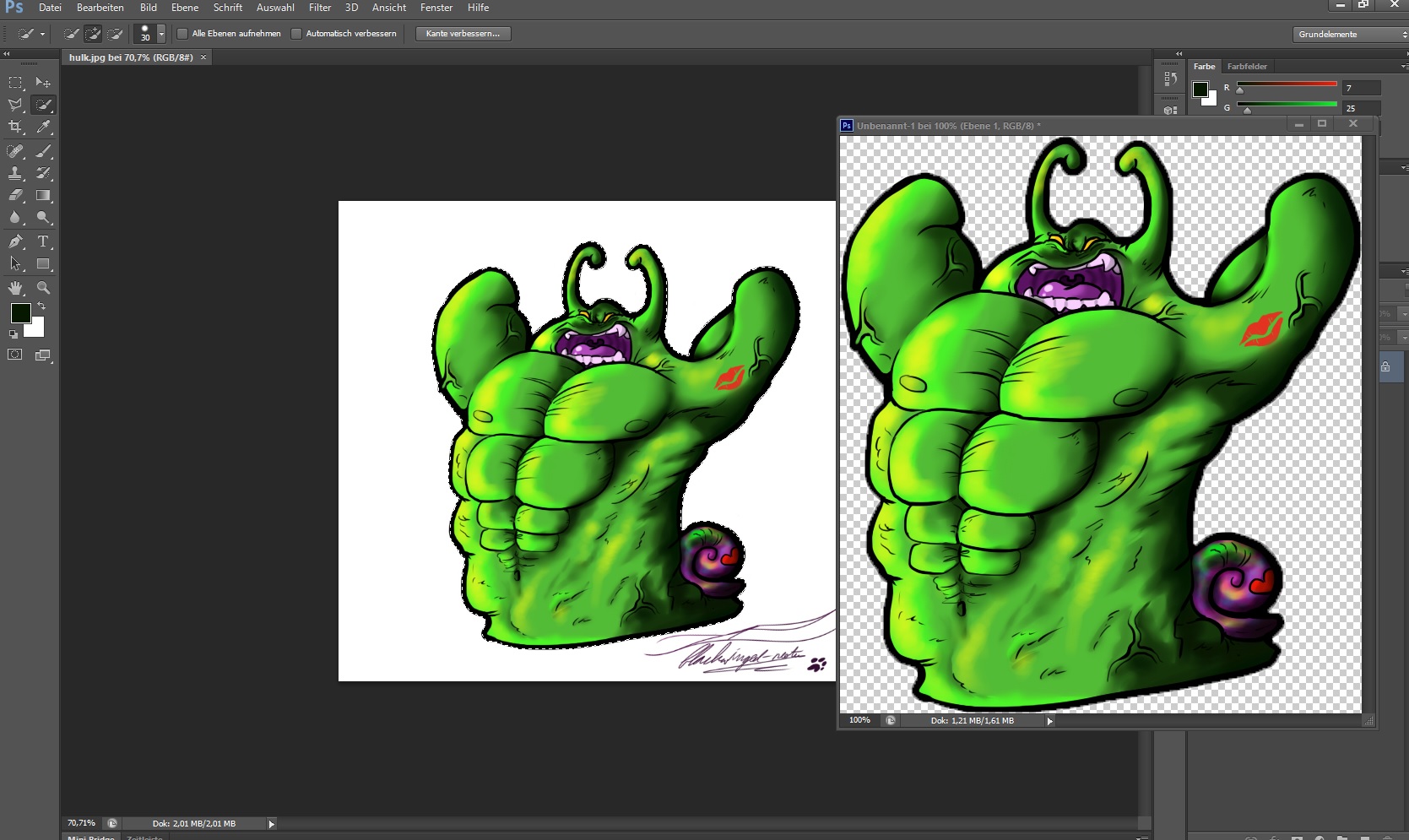Open the History panel icon

(1170, 79)
